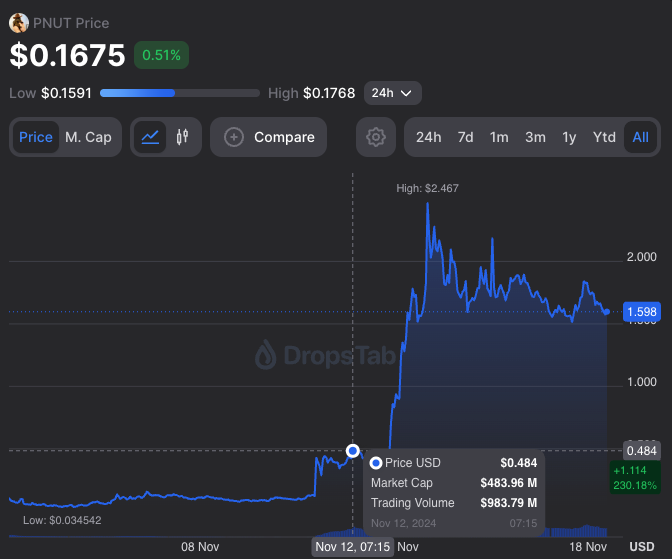Click the $483.96 M market cap value
This screenshot has width=672, height=559.
[509, 483]
